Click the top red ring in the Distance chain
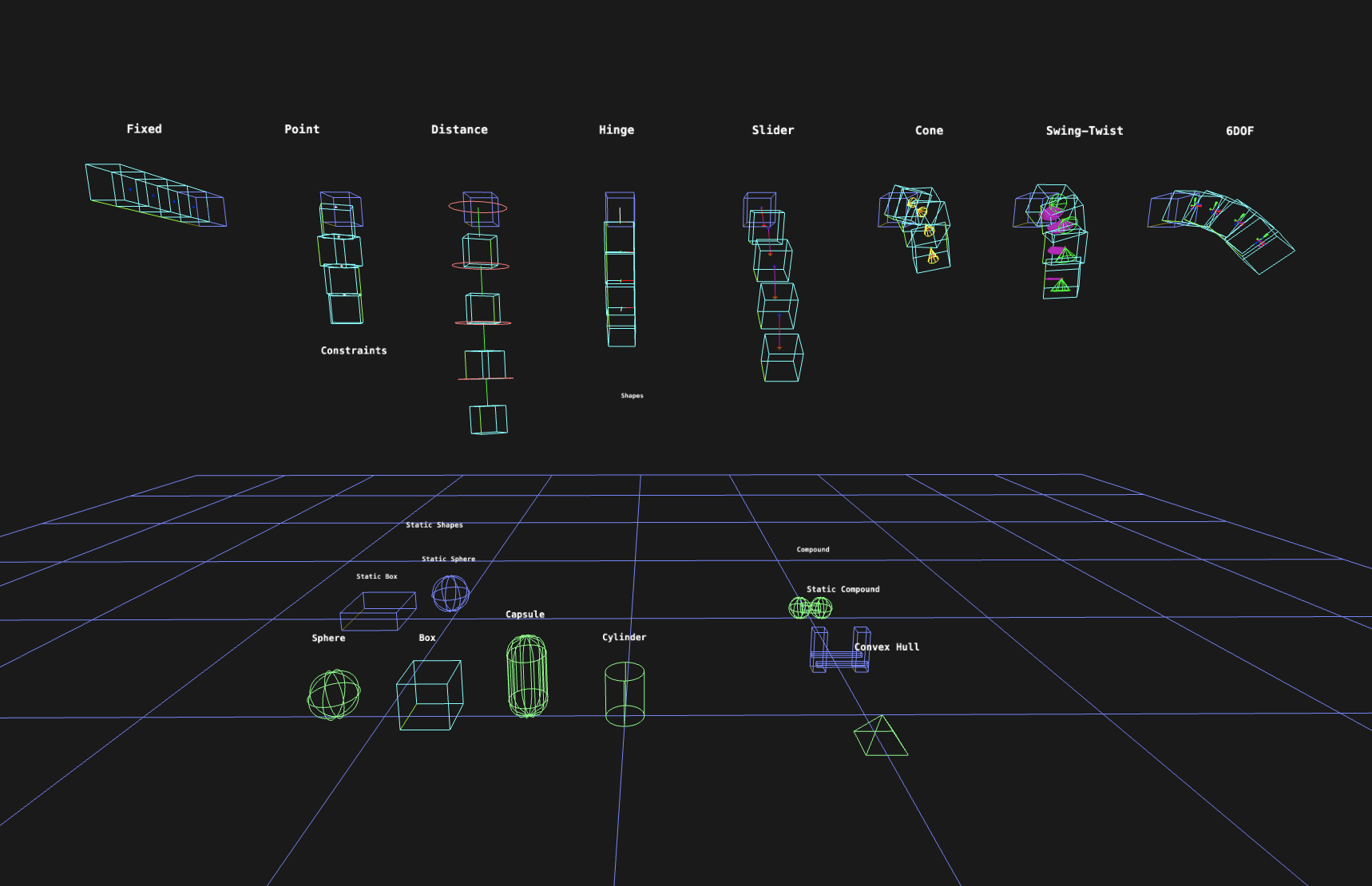The width and height of the screenshot is (1372, 886). click(x=478, y=208)
